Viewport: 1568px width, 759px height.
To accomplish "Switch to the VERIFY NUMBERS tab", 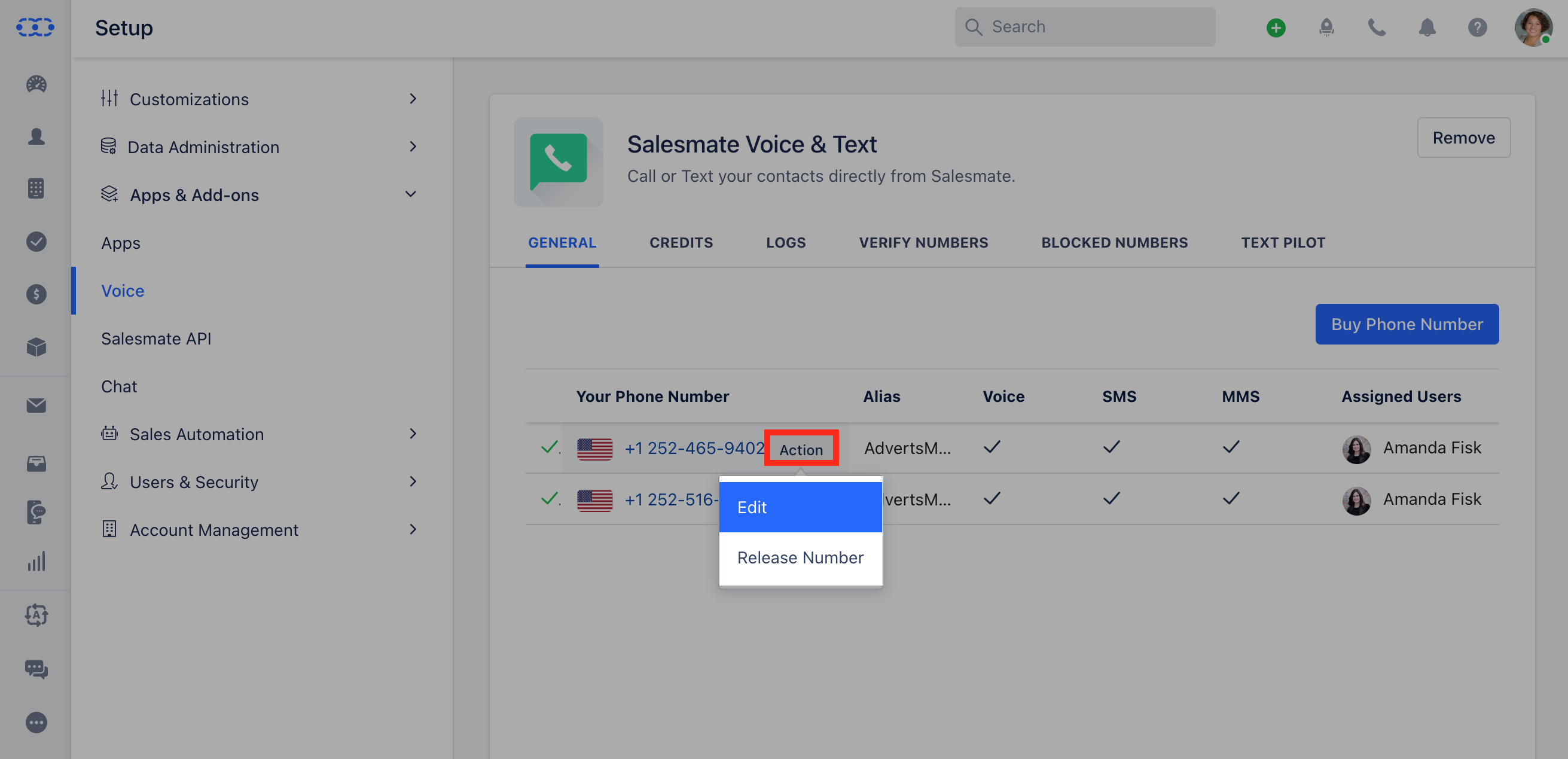I will click(x=923, y=242).
